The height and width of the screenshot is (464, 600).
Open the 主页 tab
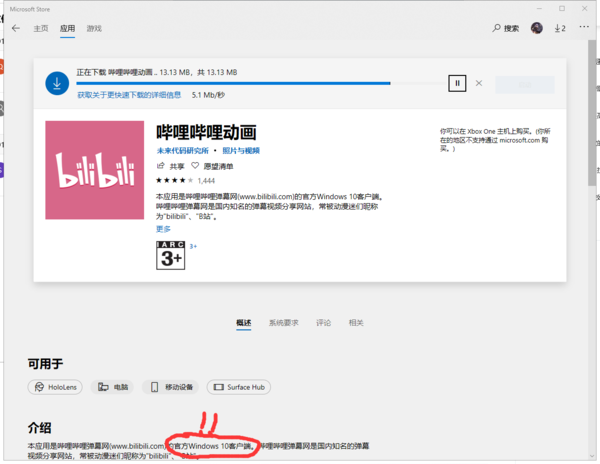pos(41,28)
